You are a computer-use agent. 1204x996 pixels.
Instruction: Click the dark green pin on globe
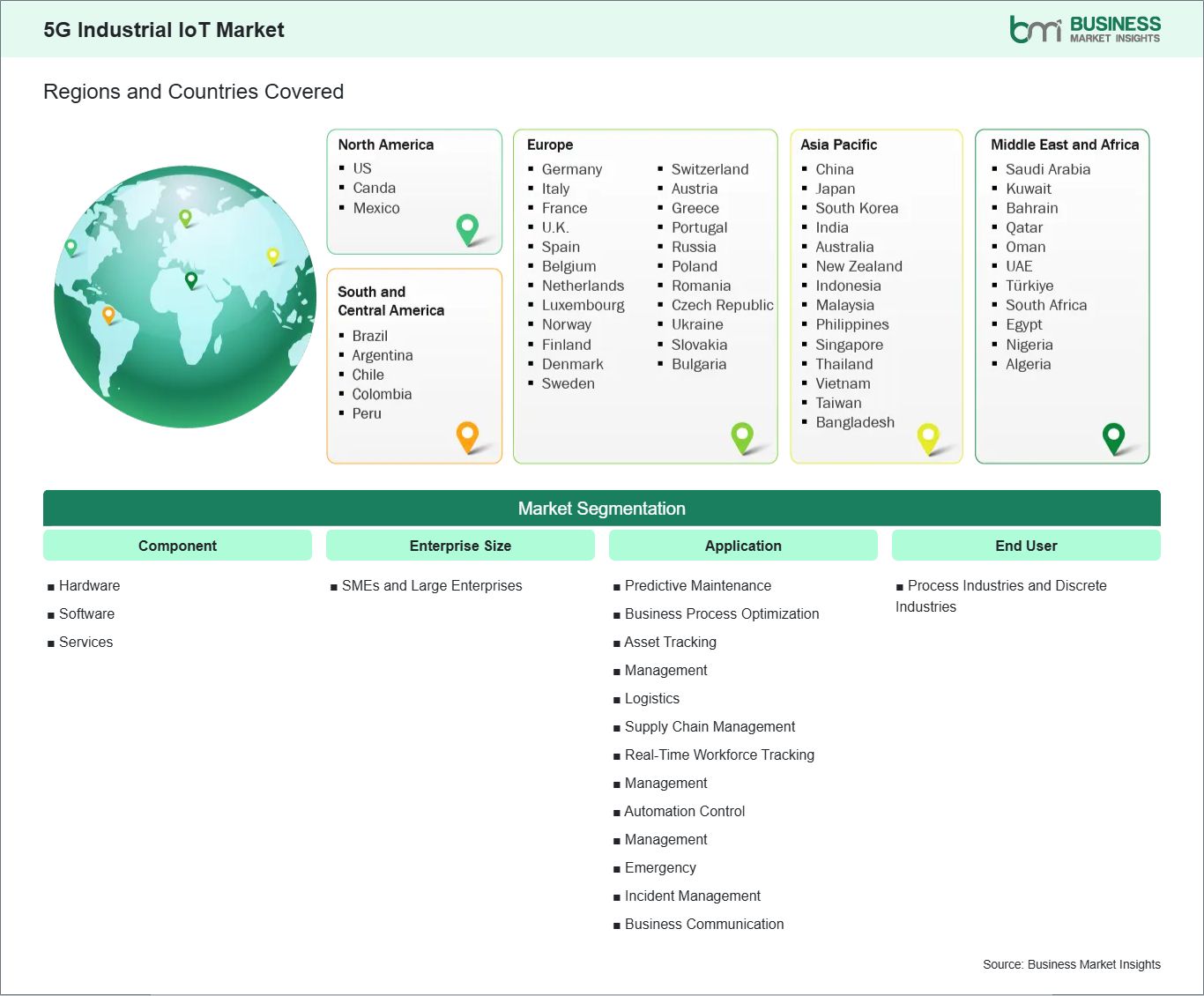(x=191, y=279)
